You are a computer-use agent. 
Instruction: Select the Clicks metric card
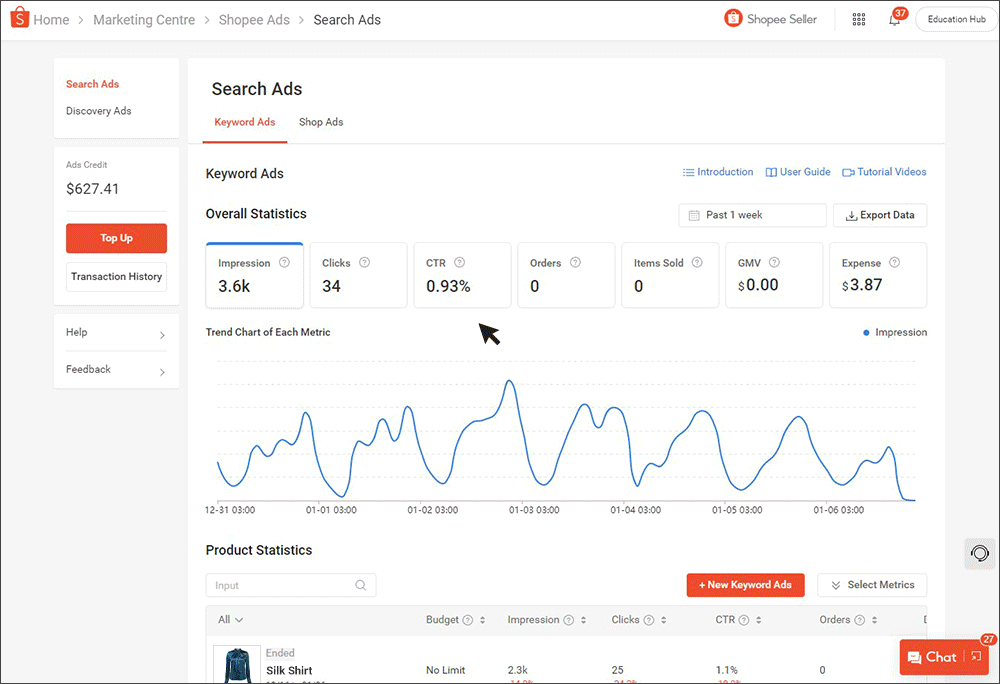[358, 275]
